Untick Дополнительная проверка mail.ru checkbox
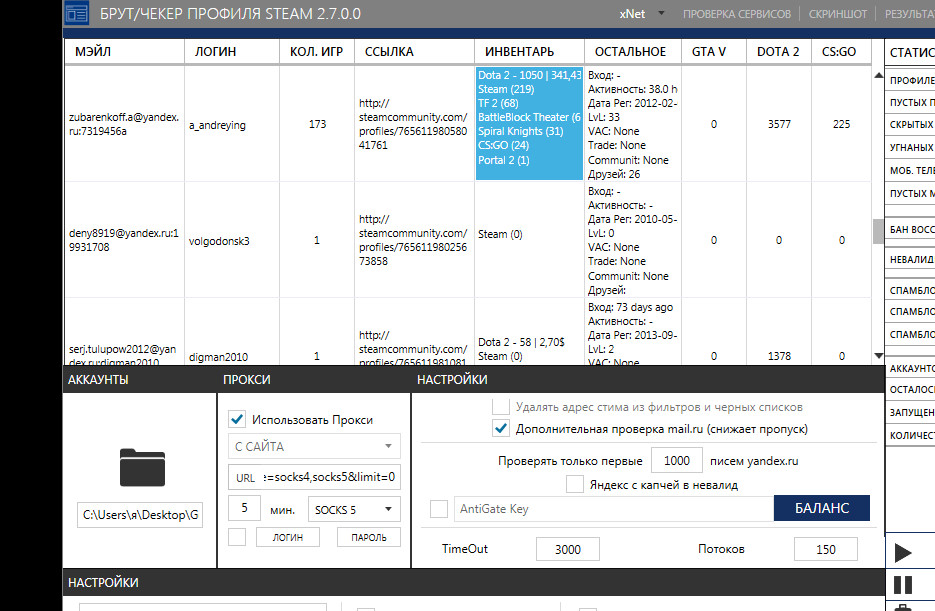The width and height of the screenshot is (935, 611). point(501,429)
